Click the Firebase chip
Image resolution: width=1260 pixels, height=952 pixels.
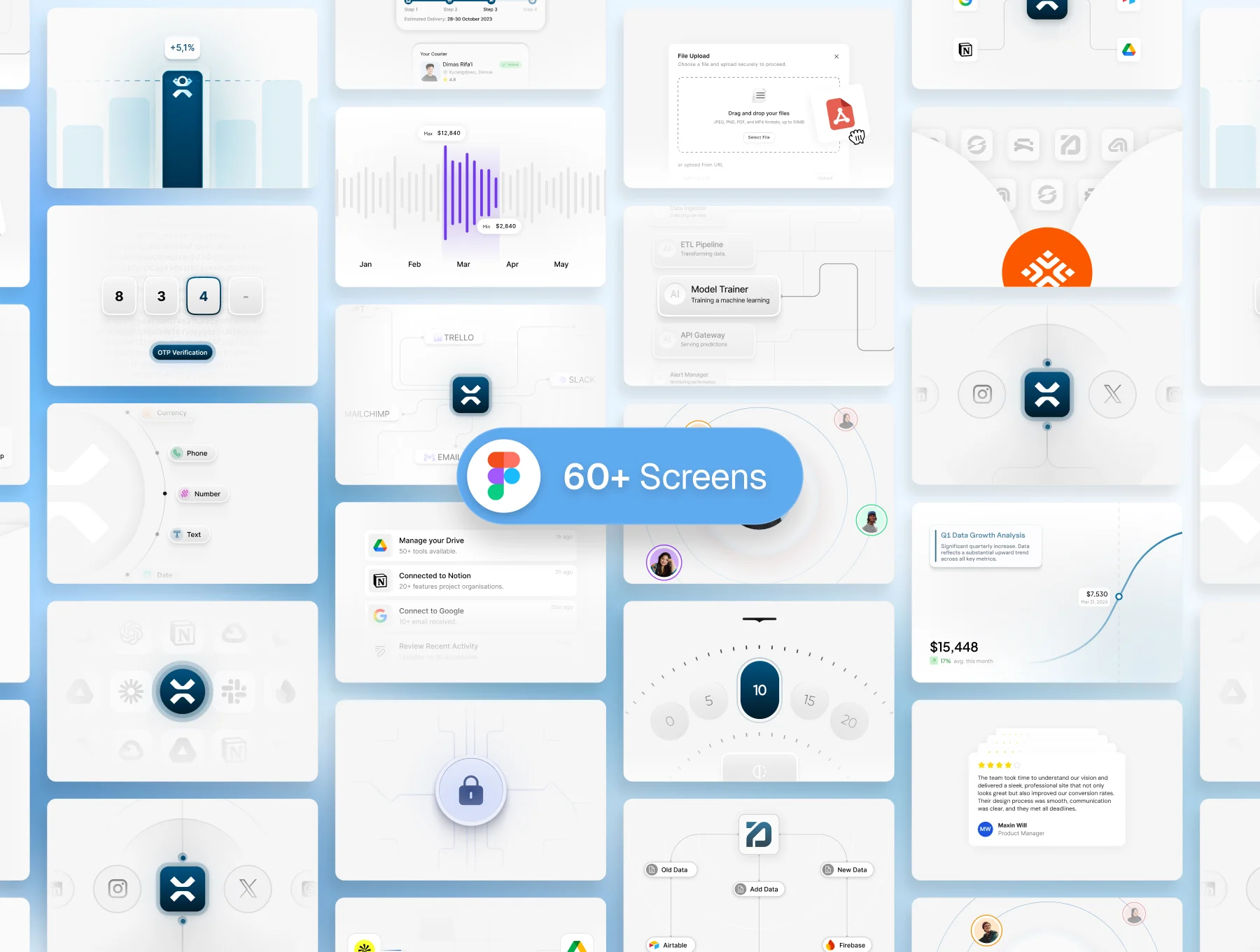(847, 945)
